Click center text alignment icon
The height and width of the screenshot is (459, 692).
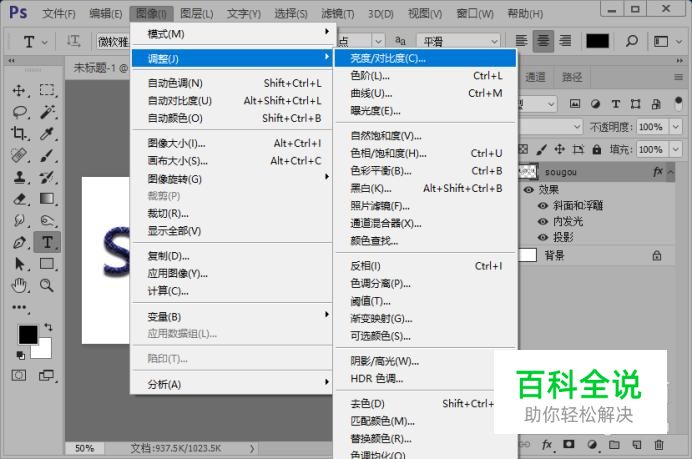(x=543, y=41)
